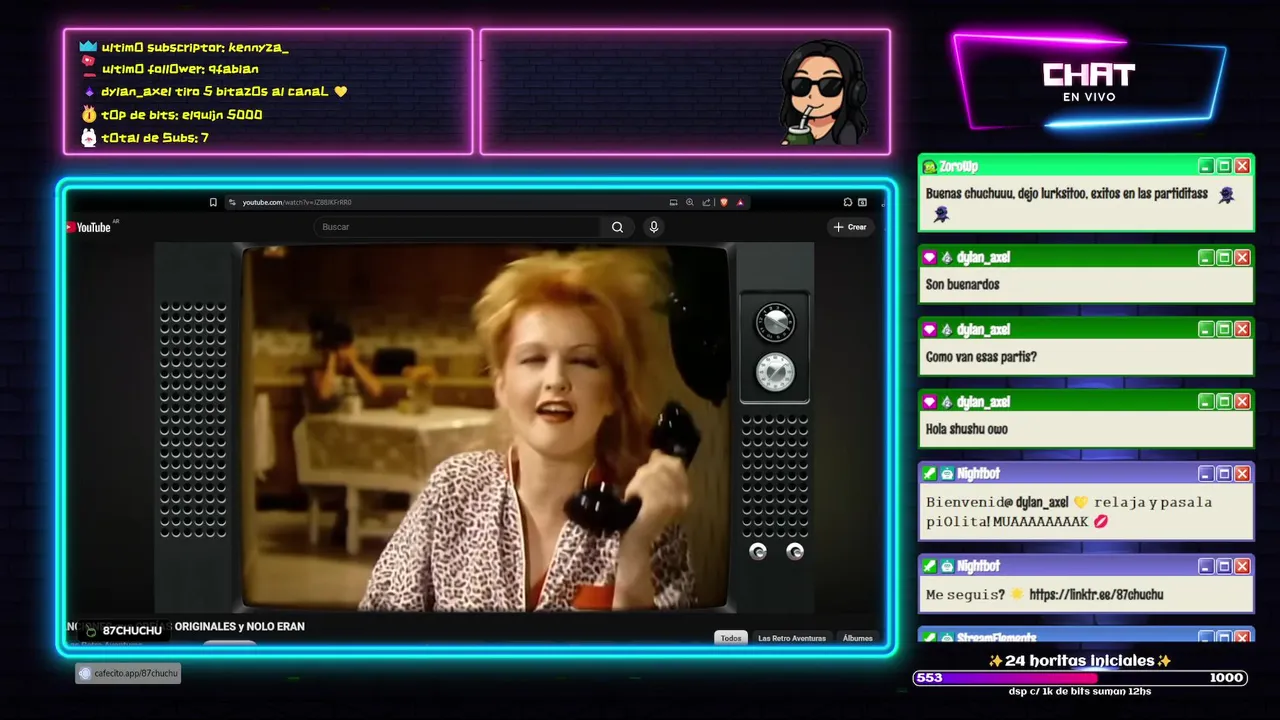Maximize the Nightbot 'Me seguis?' chat box
Screen dimensions: 1280x720
pos(1224,566)
